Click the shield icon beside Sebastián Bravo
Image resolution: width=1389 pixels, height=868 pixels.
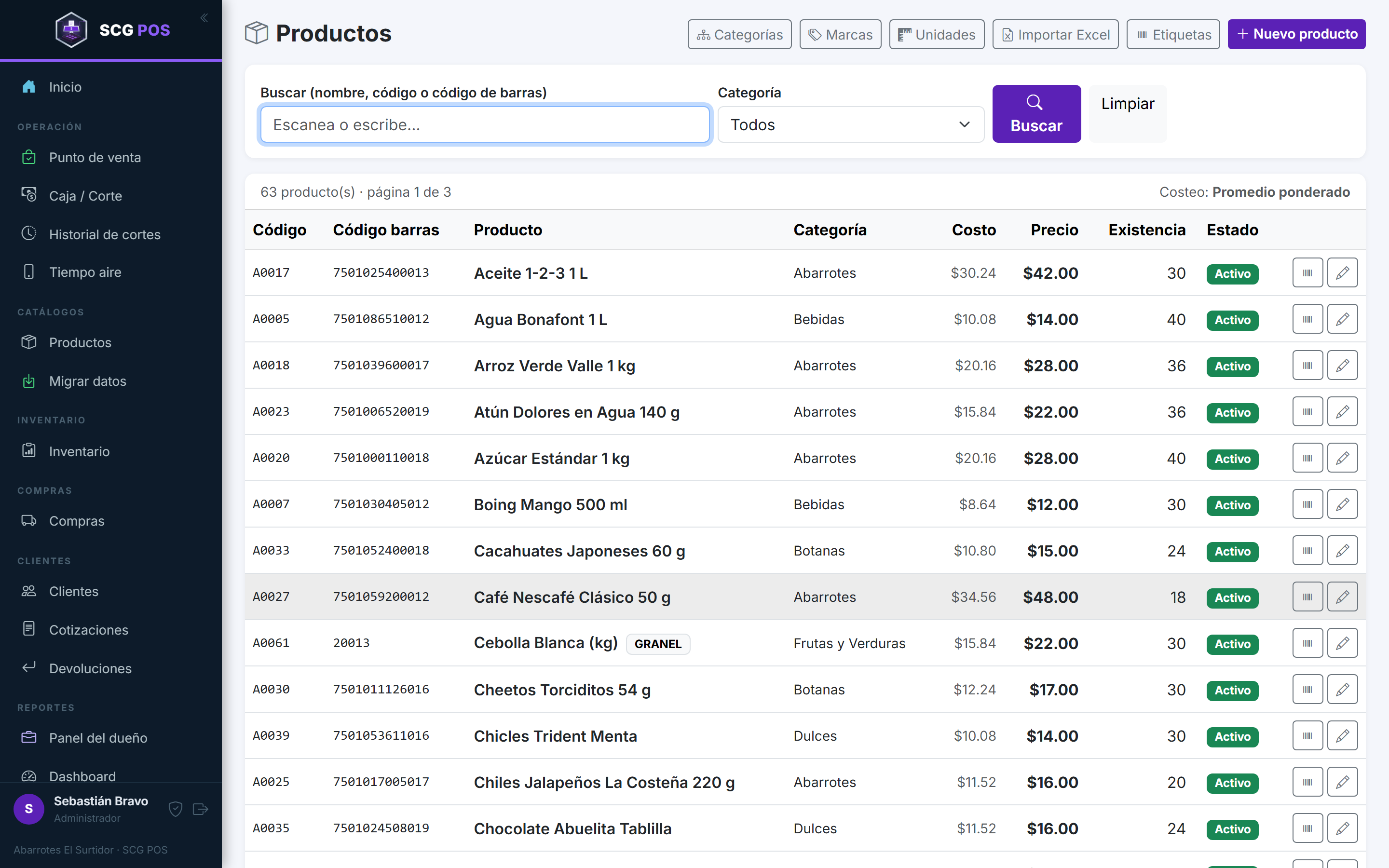point(176,809)
